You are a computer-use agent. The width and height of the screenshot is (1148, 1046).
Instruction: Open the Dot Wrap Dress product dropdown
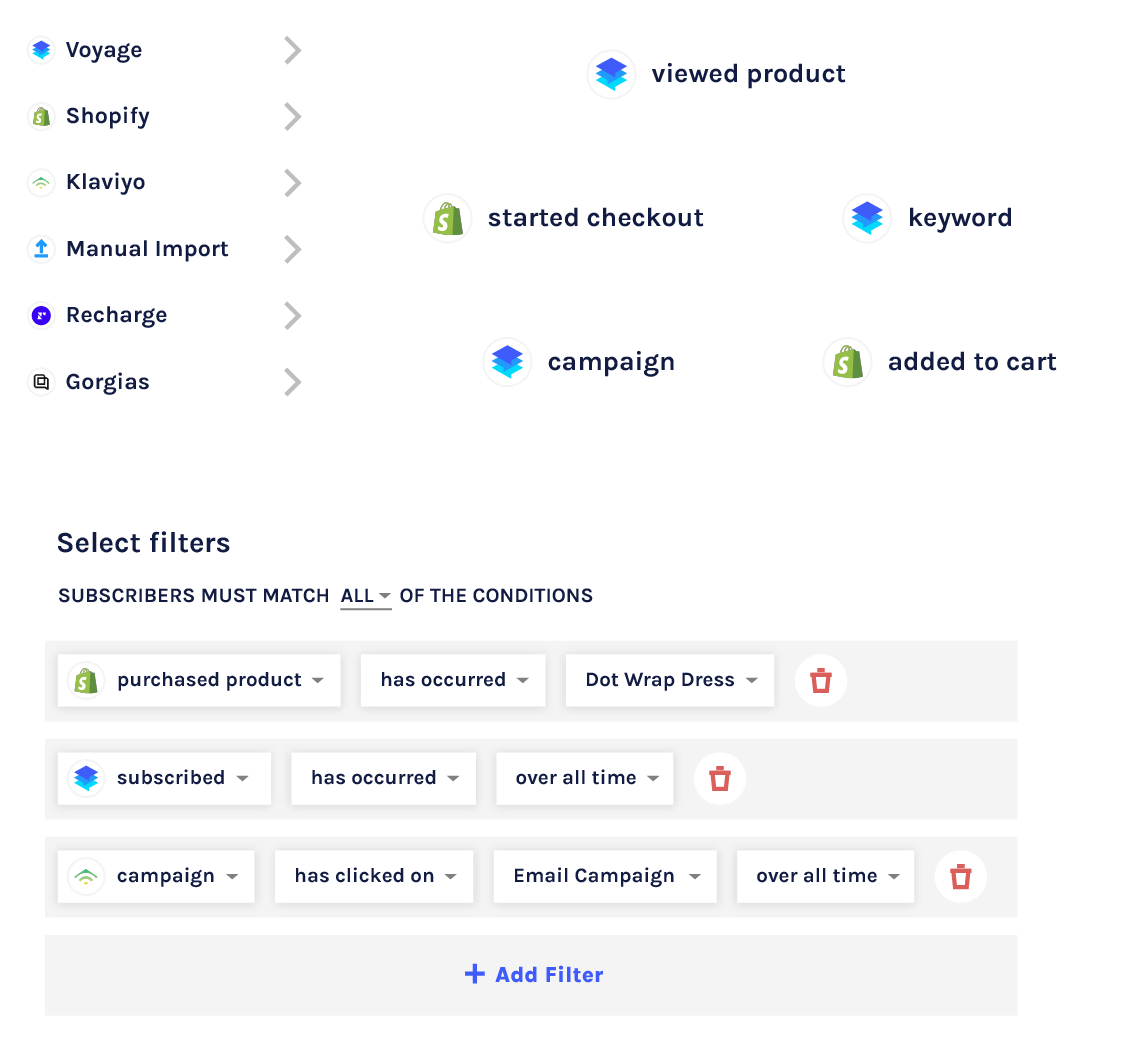pyautogui.click(x=669, y=680)
